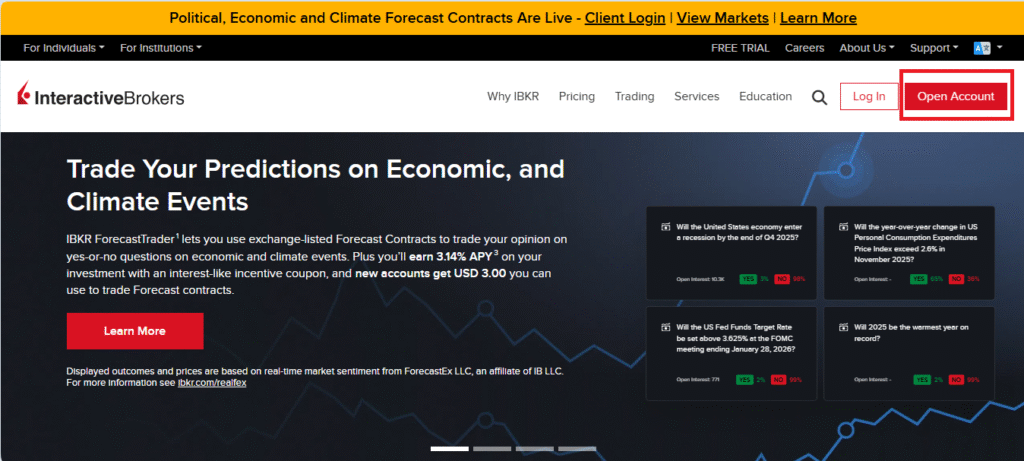This screenshot has width=1024, height=461.
Task: Follow the Client Login banner link
Action: pyautogui.click(x=625, y=18)
